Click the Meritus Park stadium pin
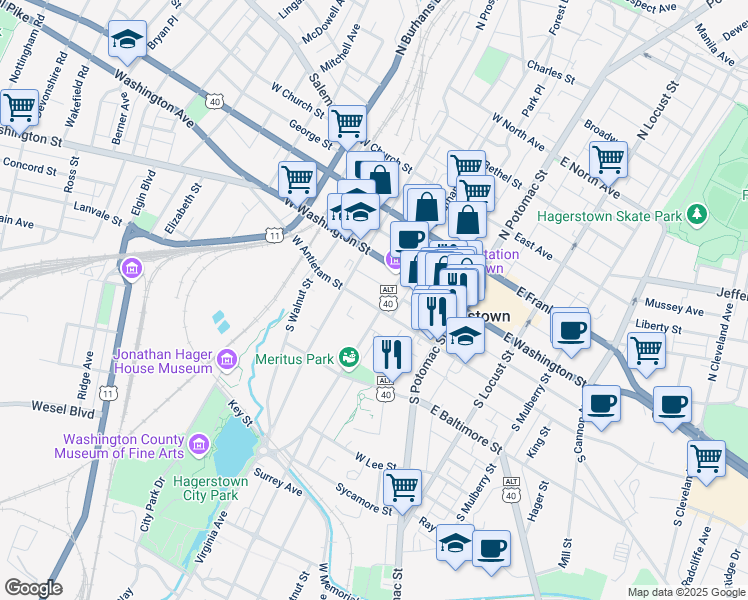Viewport: 748px width, 600px height. 349,359
